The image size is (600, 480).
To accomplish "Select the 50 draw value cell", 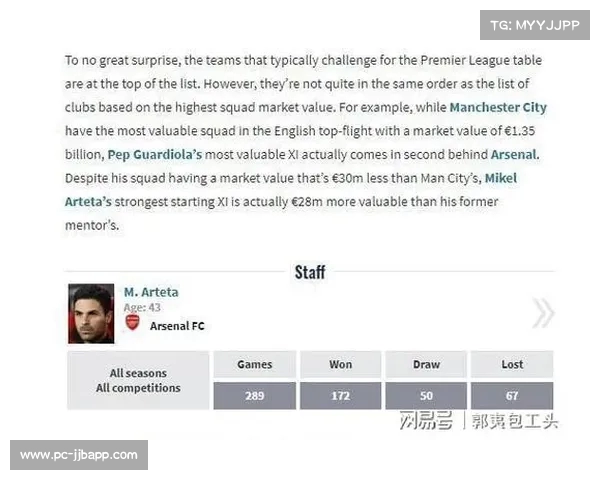I will [x=426, y=396].
